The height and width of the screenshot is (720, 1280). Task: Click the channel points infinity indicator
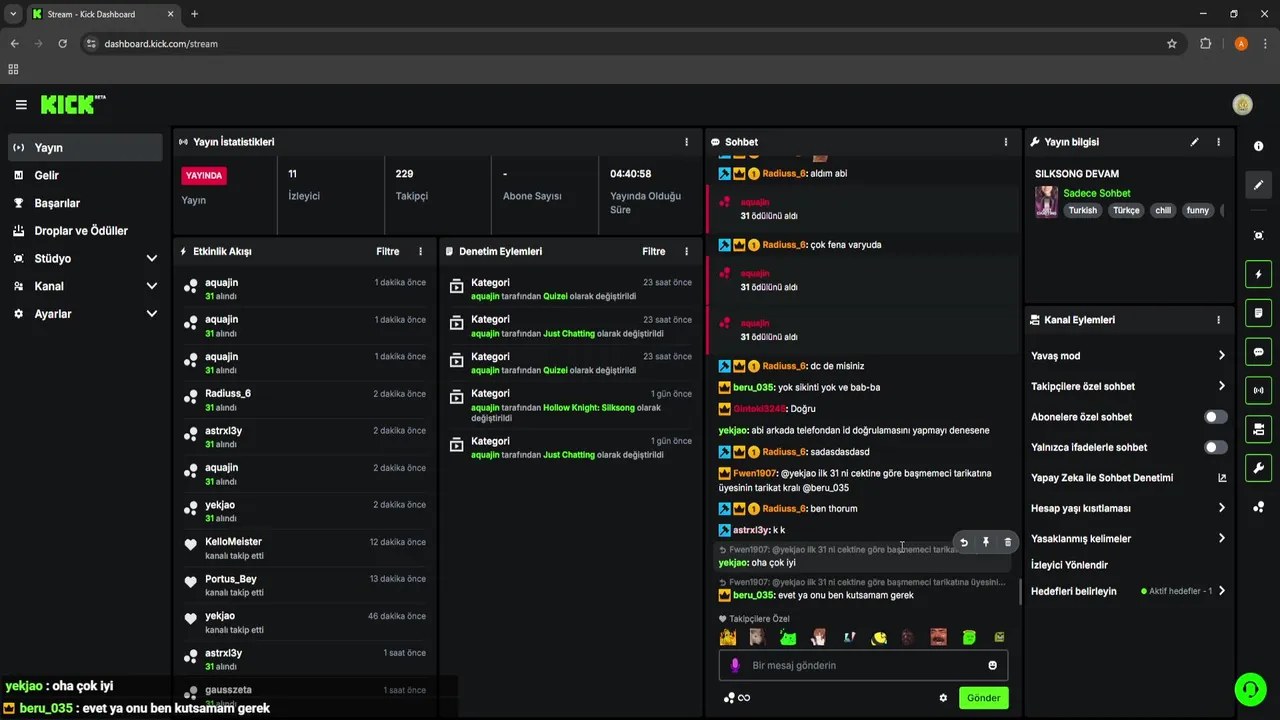click(x=737, y=698)
